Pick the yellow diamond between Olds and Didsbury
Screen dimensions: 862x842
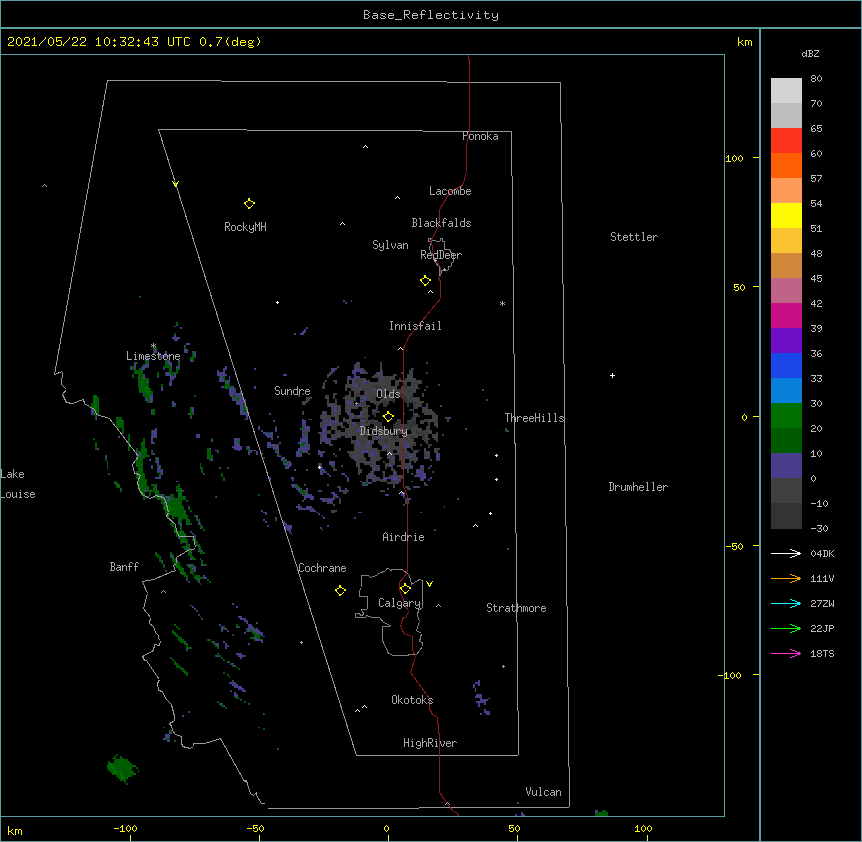point(388,417)
